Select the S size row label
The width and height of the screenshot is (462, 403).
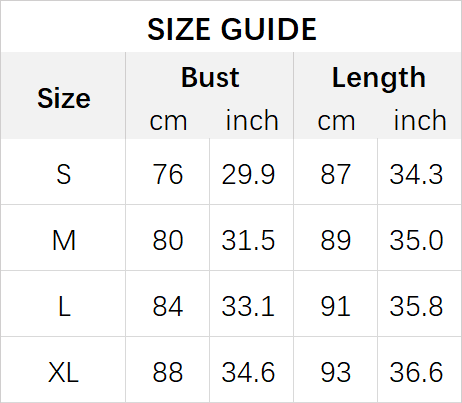(x=64, y=174)
